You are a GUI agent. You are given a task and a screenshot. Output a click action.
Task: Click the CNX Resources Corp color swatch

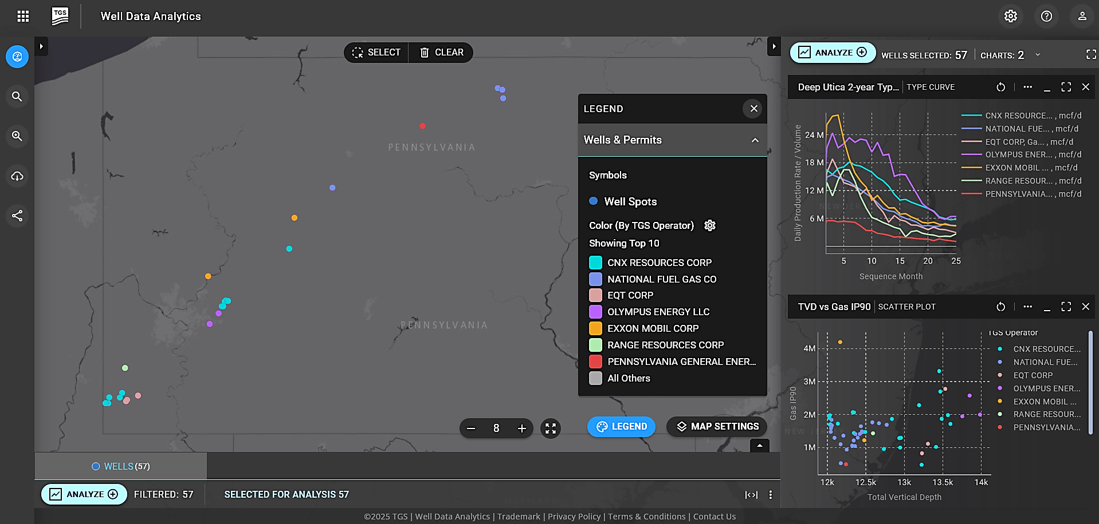596,263
